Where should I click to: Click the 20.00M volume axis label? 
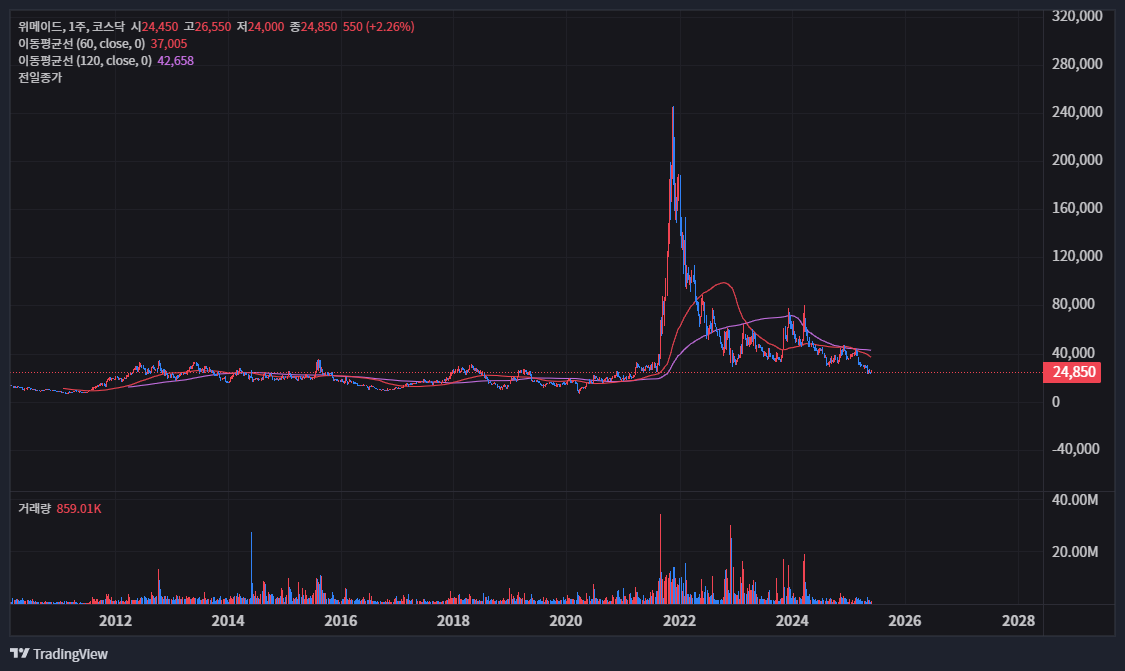(1075, 552)
